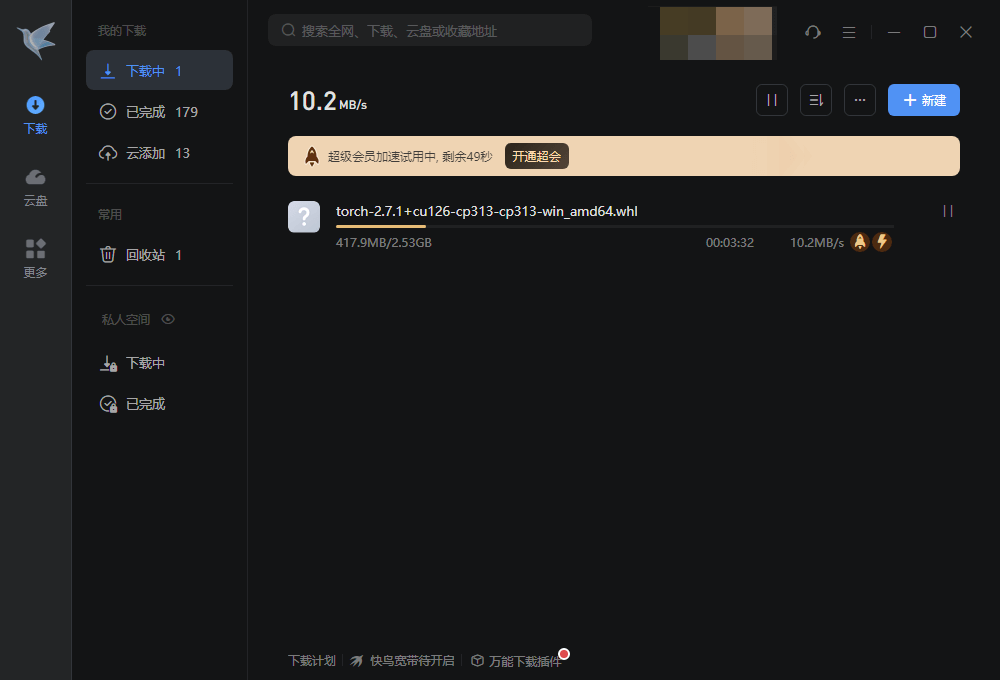This screenshot has width=1000, height=680.
Task: Open the download sort order menu
Action: [x=816, y=100]
